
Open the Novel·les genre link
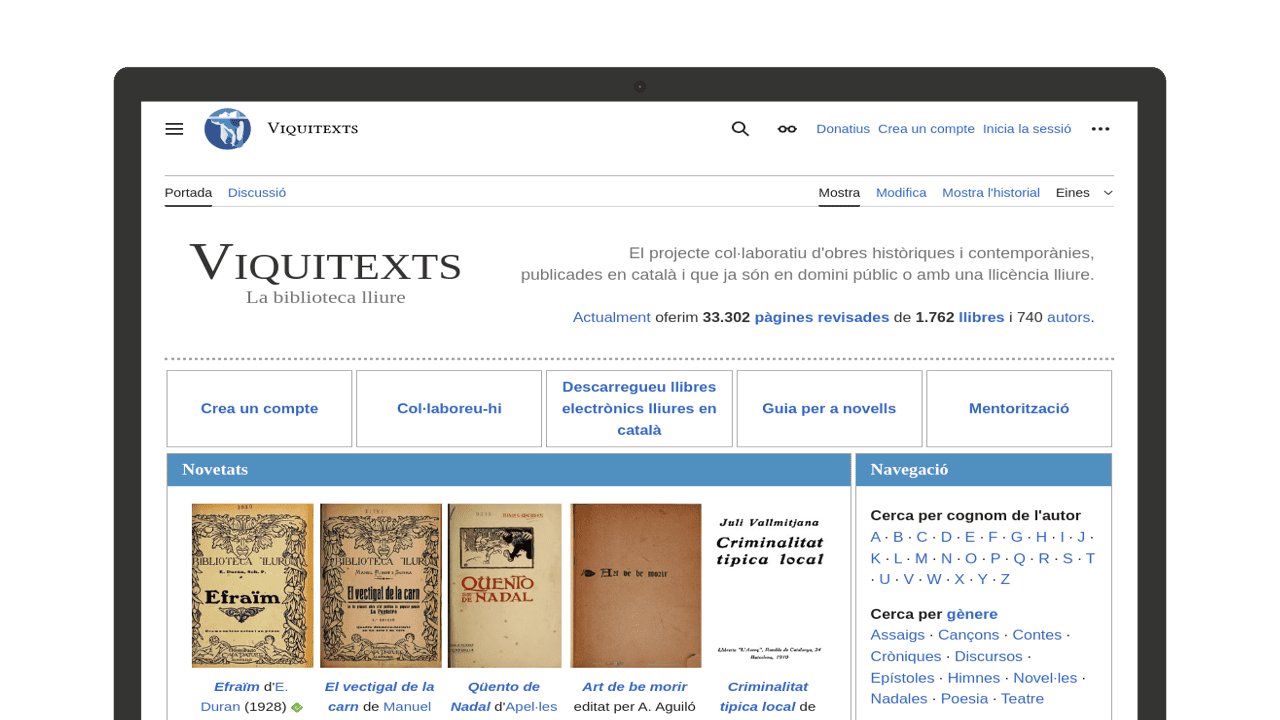1045,678
